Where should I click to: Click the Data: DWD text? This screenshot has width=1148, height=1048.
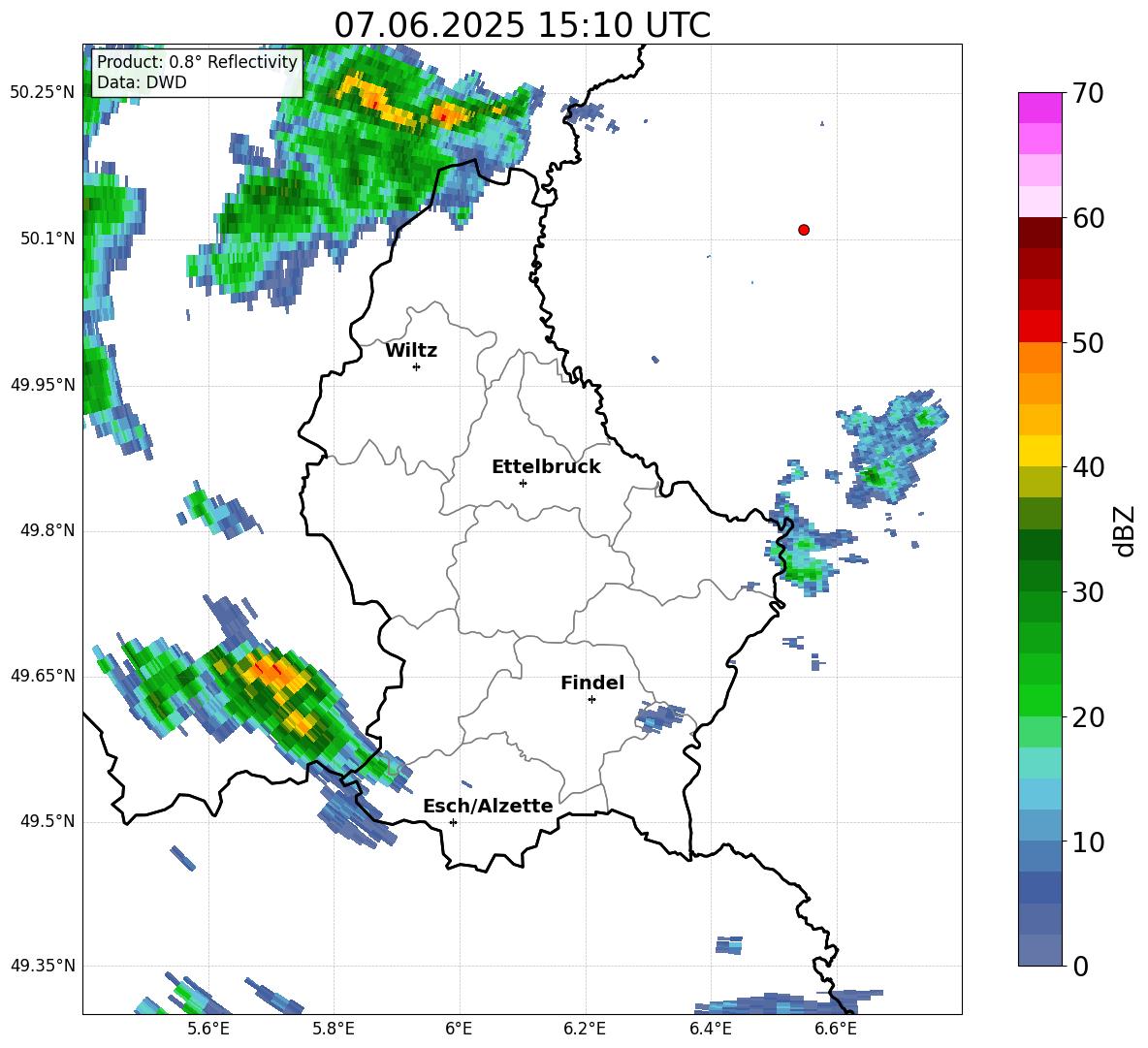(142, 82)
